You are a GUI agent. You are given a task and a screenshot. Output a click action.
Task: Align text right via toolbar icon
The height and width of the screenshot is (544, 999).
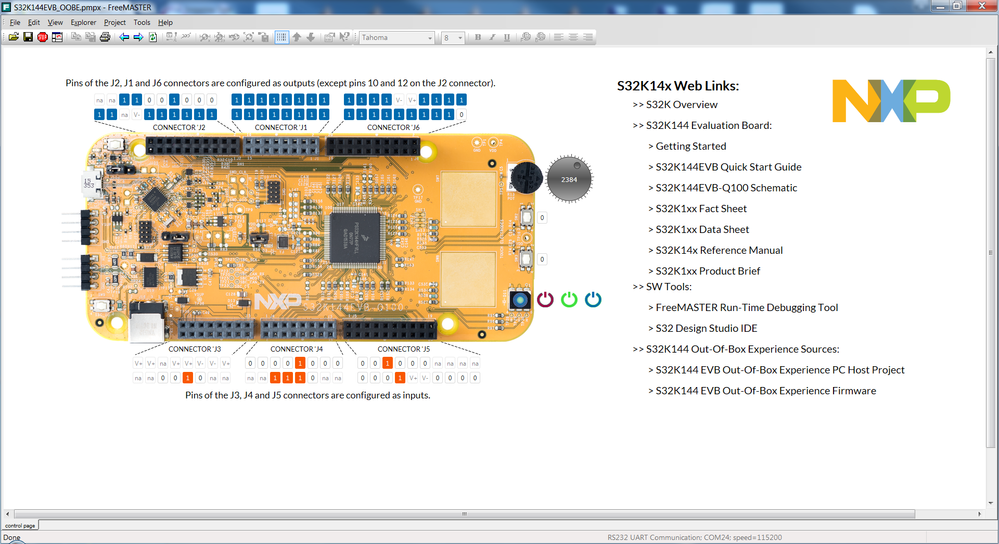588,37
